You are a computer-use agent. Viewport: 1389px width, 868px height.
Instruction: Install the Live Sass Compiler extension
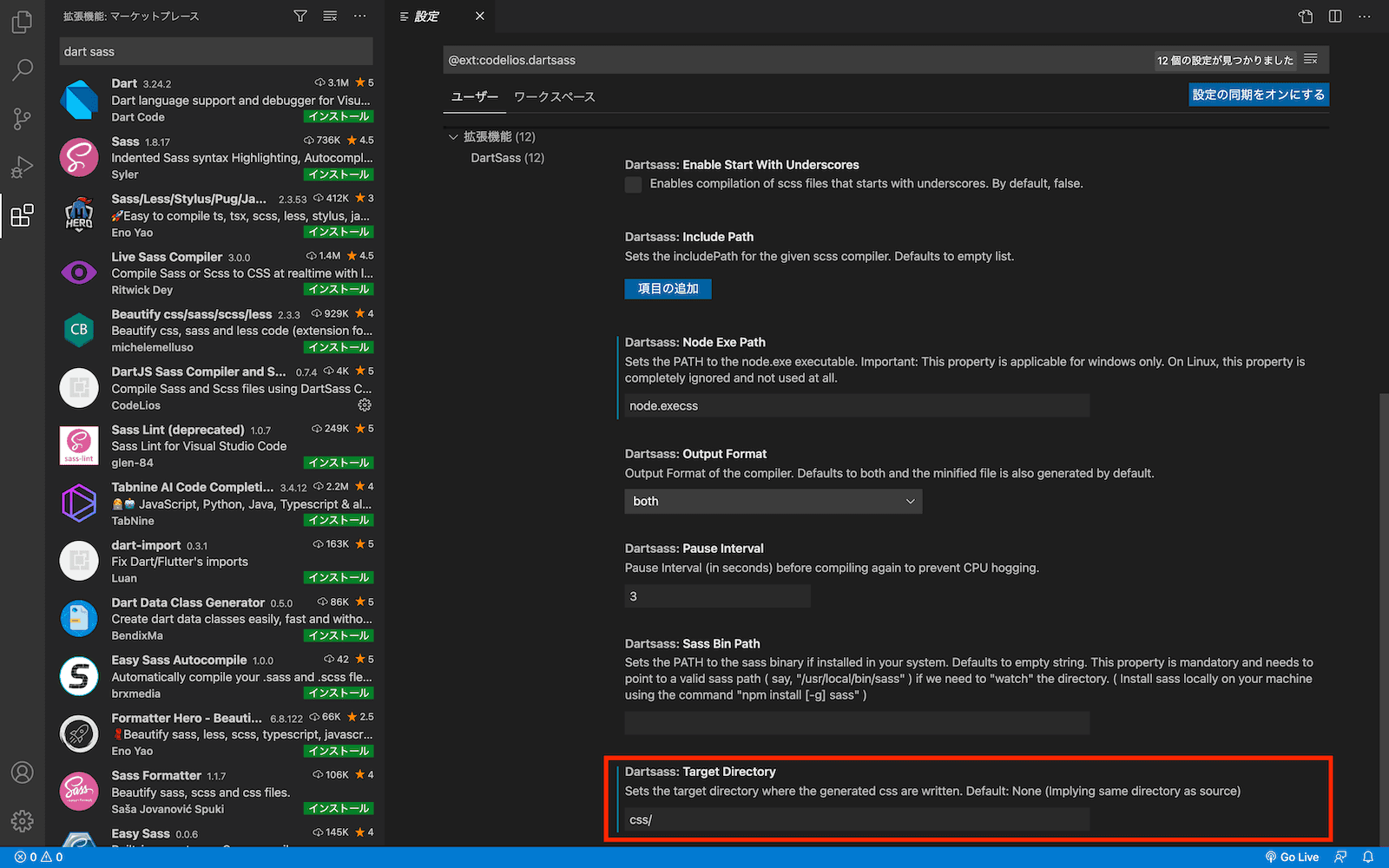pos(338,289)
